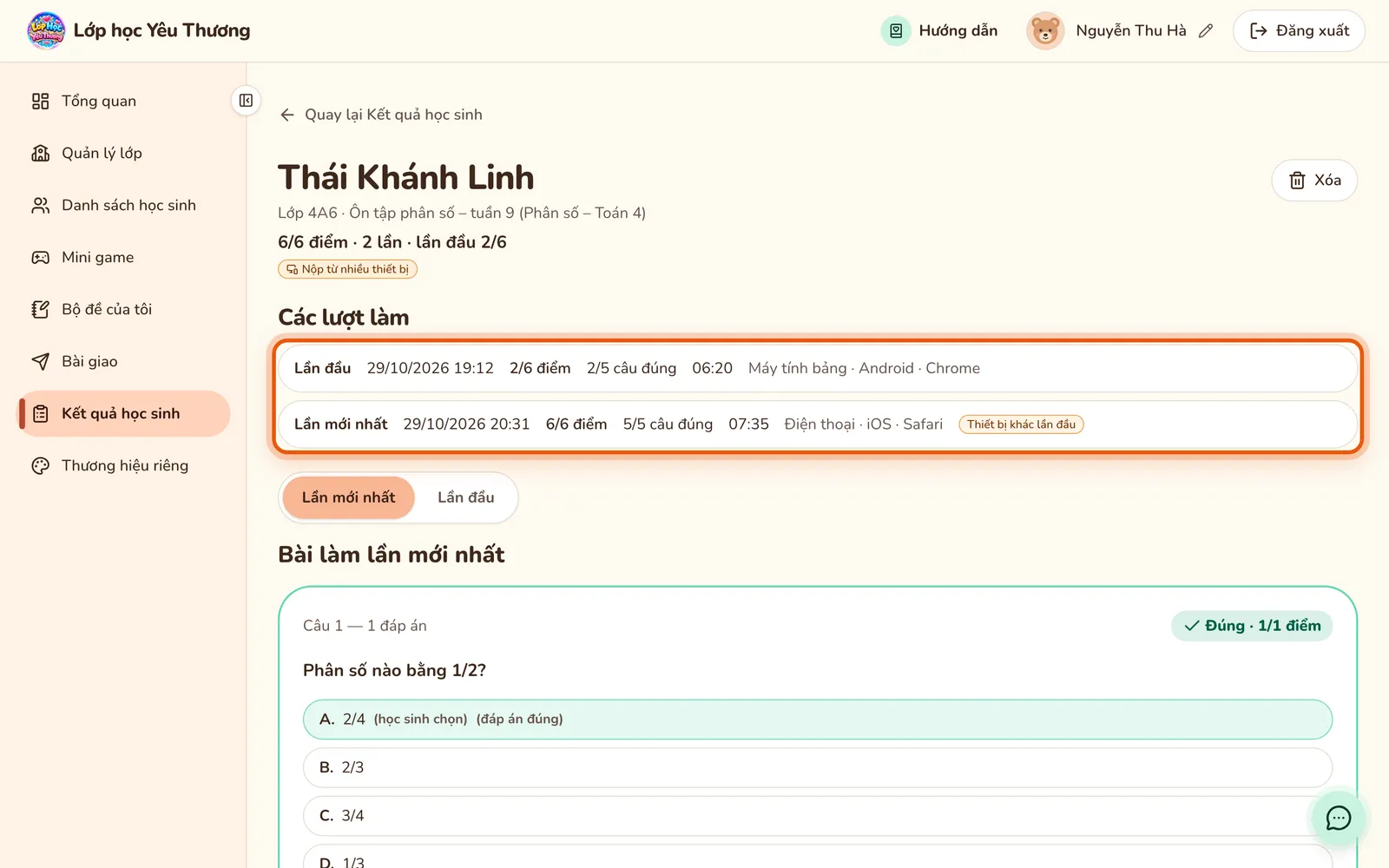Click Máy tính bảng · Android · Chrome text
Screen dimensions: 1389x868
[x=864, y=368]
